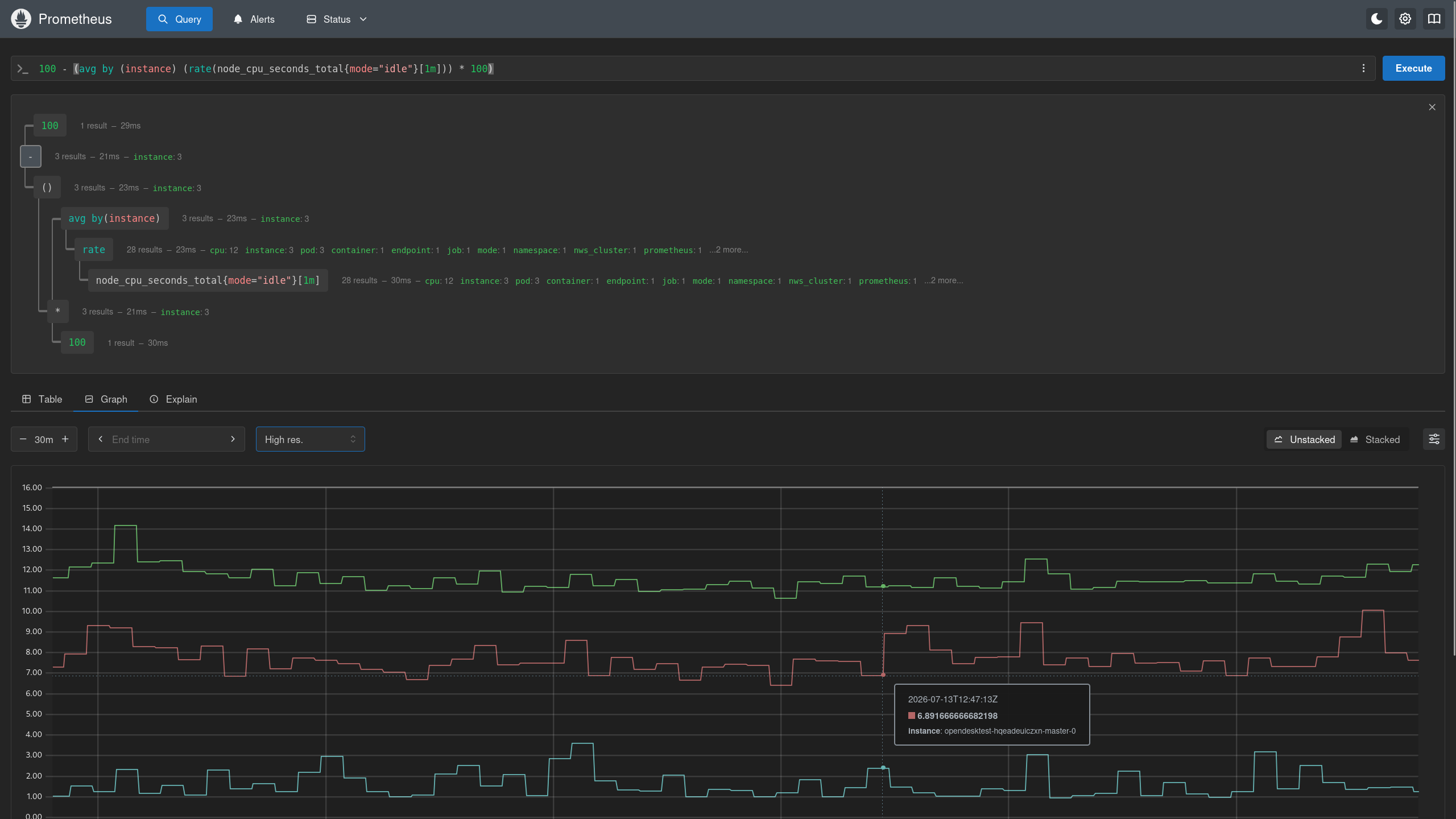Click the Prometheus flame logo
Viewport: 1456px width, 819px height.
[x=21, y=19]
